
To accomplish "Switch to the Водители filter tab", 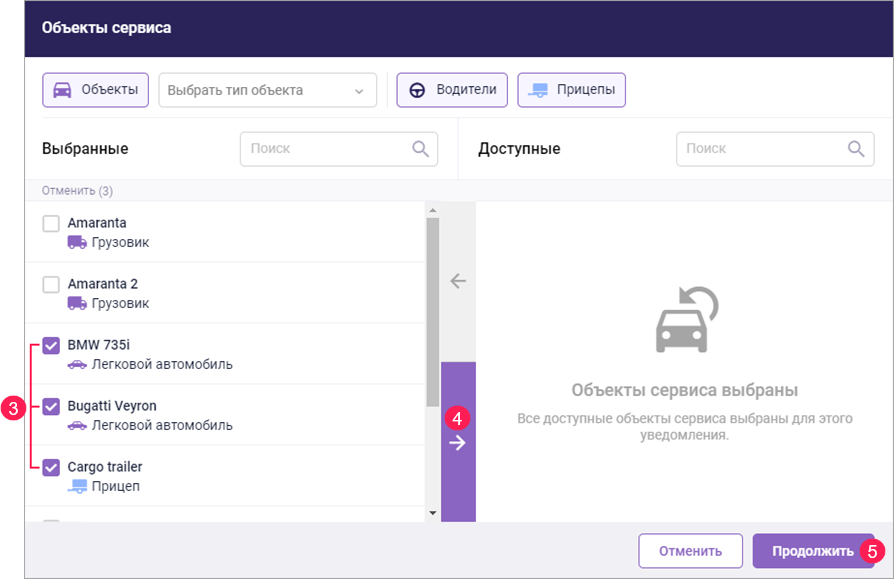I will click(x=453, y=90).
